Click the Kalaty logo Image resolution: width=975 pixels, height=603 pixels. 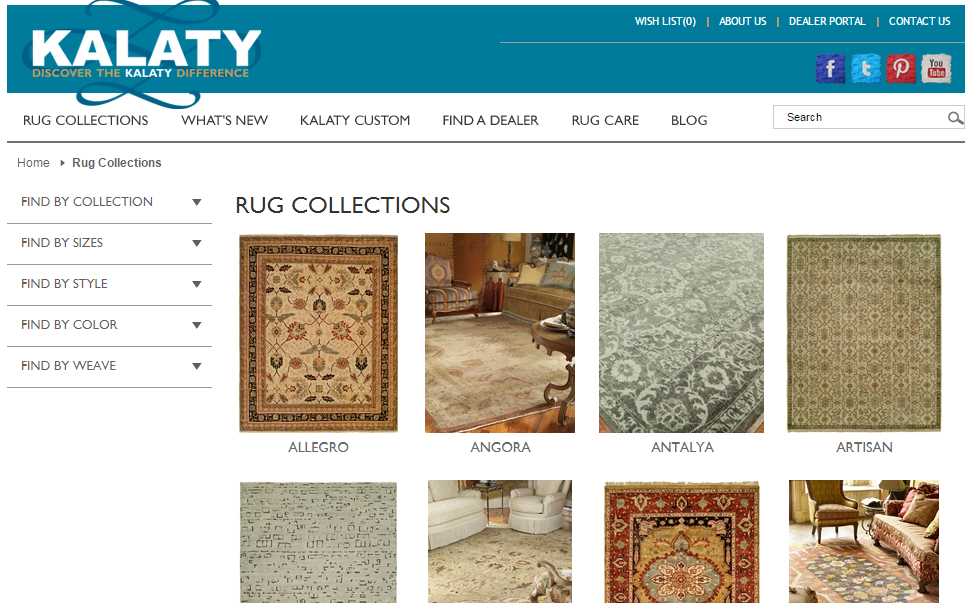pyautogui.click(x=145, y=55)
